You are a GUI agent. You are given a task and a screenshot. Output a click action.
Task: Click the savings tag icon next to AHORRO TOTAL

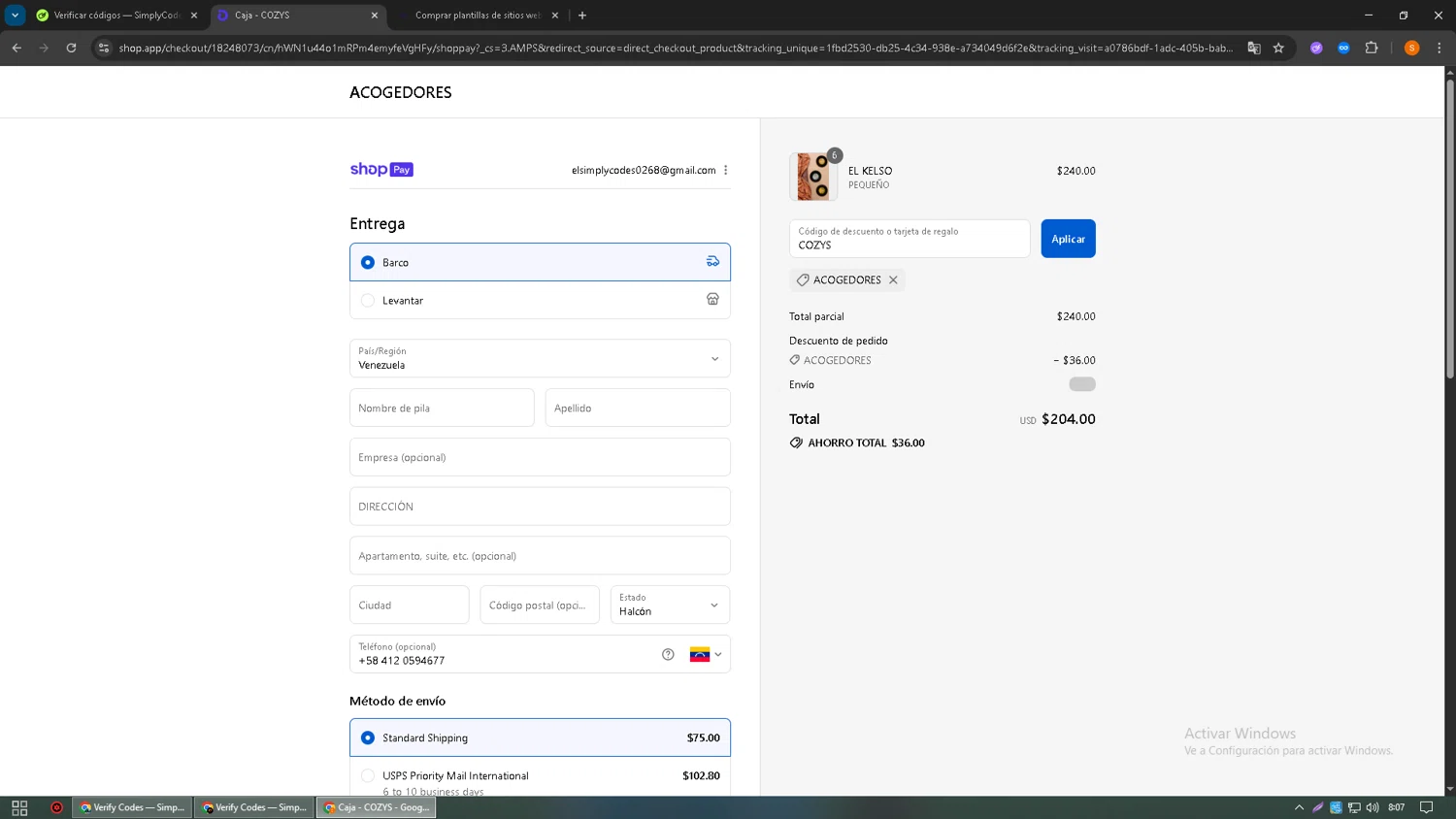(x=796, y=442)
